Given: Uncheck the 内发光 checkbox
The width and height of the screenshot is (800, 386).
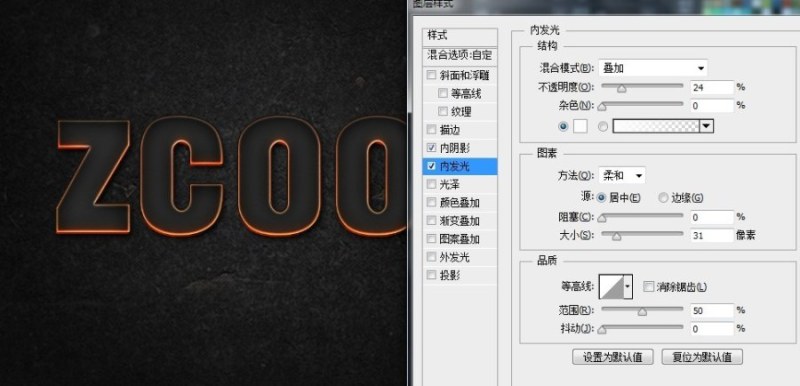Looking at the screenshot, I should pyautogui.click(x=432, y=166).
